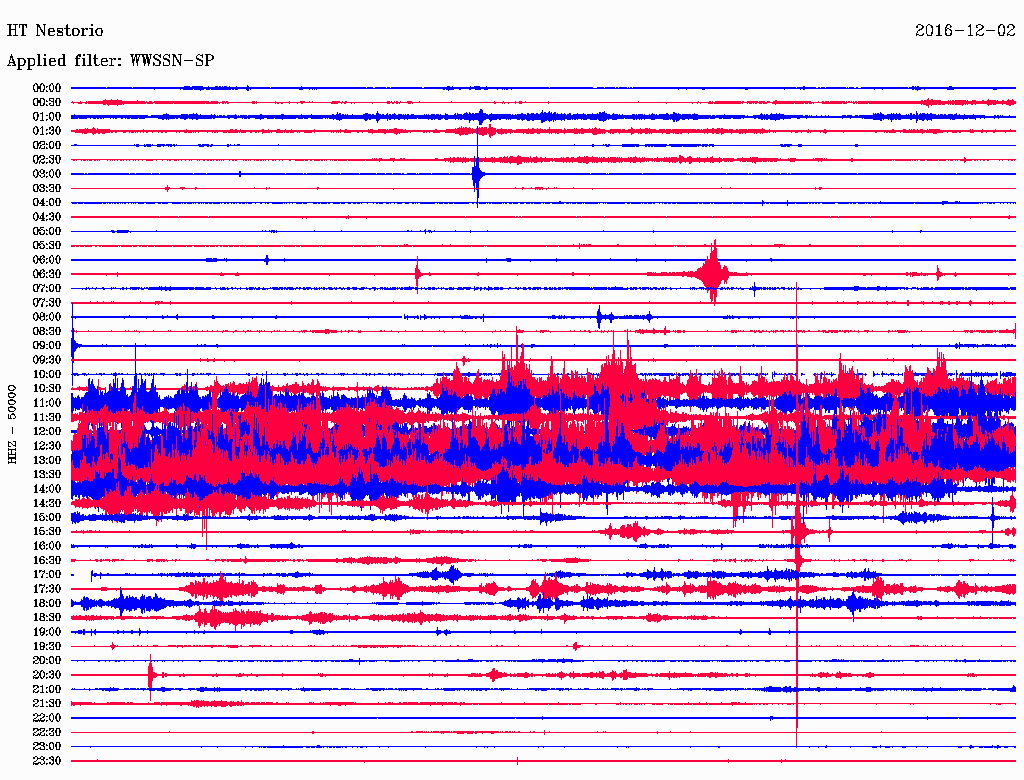Select the 07:00 time label
This screenshot has width=1024, height=780.
click(x=47, y=288)
